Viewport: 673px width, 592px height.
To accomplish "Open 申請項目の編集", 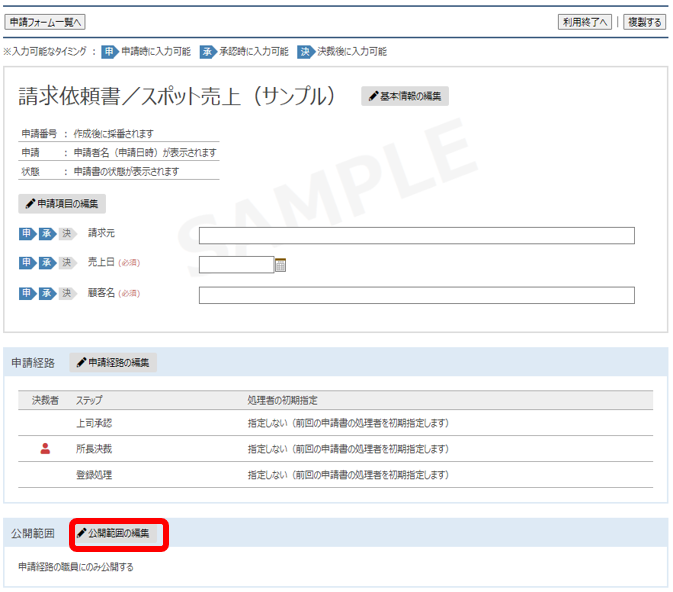I will pyautogui.click(x=62, y=204).
